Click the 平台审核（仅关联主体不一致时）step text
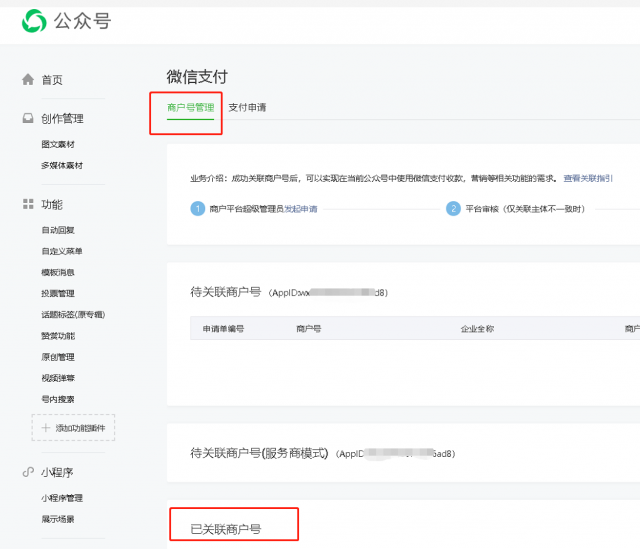This screenshot has width=640, height=549. click(x=525, y=209)
